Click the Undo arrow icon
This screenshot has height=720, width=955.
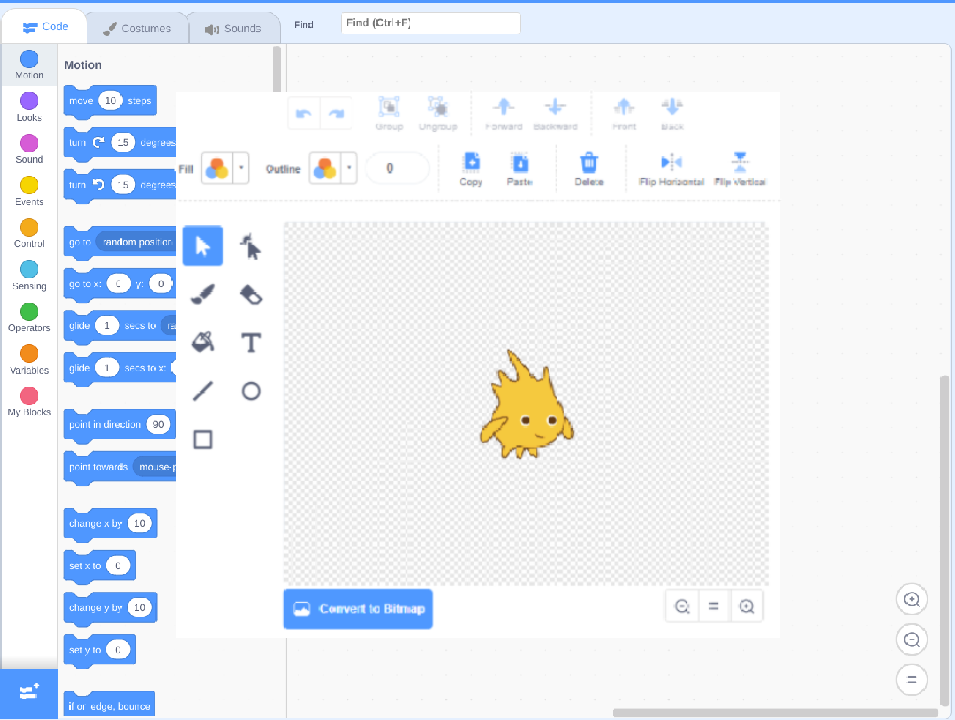[304, 113]
